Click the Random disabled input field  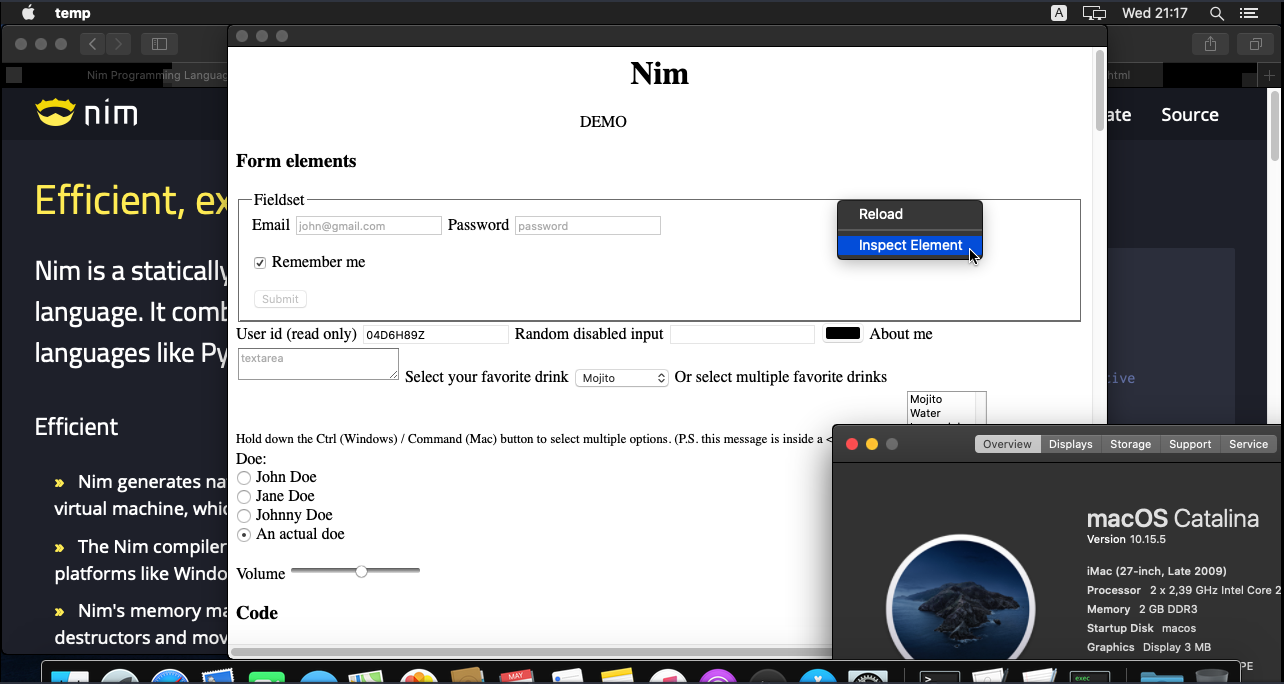(742, 334)
